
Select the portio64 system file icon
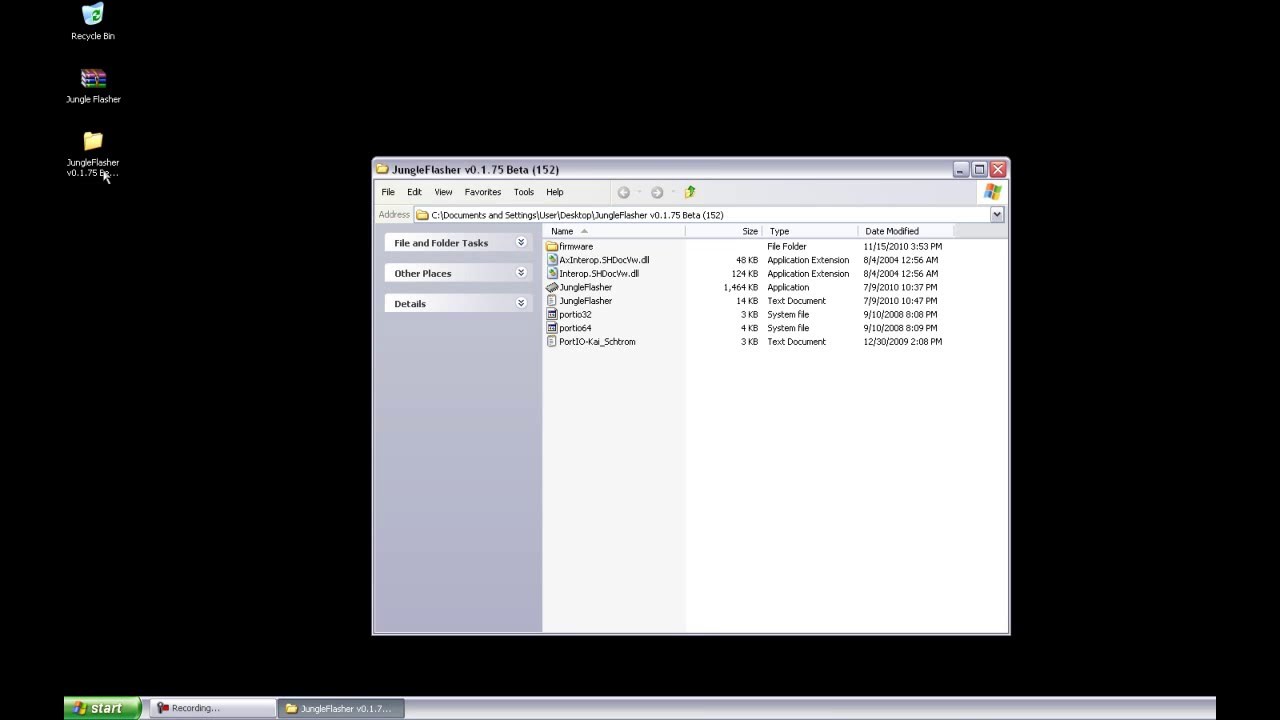551,328
